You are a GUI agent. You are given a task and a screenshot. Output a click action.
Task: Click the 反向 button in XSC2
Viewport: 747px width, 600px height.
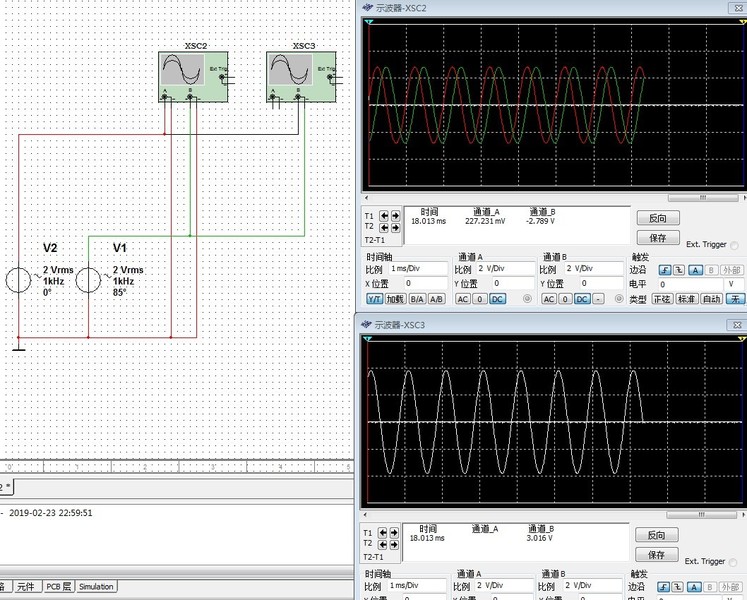point(657,218)
